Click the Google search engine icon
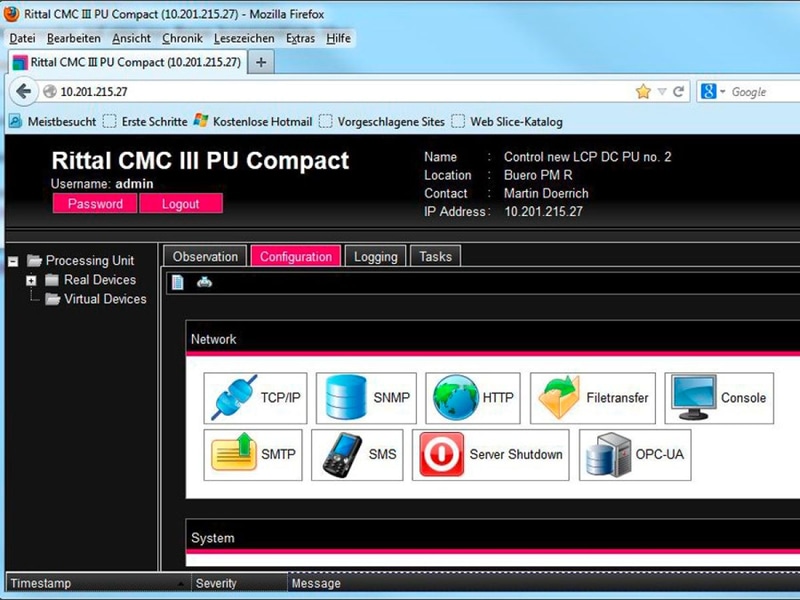Image resolution: width=800 pixels, height=600 pixels. 708,92
